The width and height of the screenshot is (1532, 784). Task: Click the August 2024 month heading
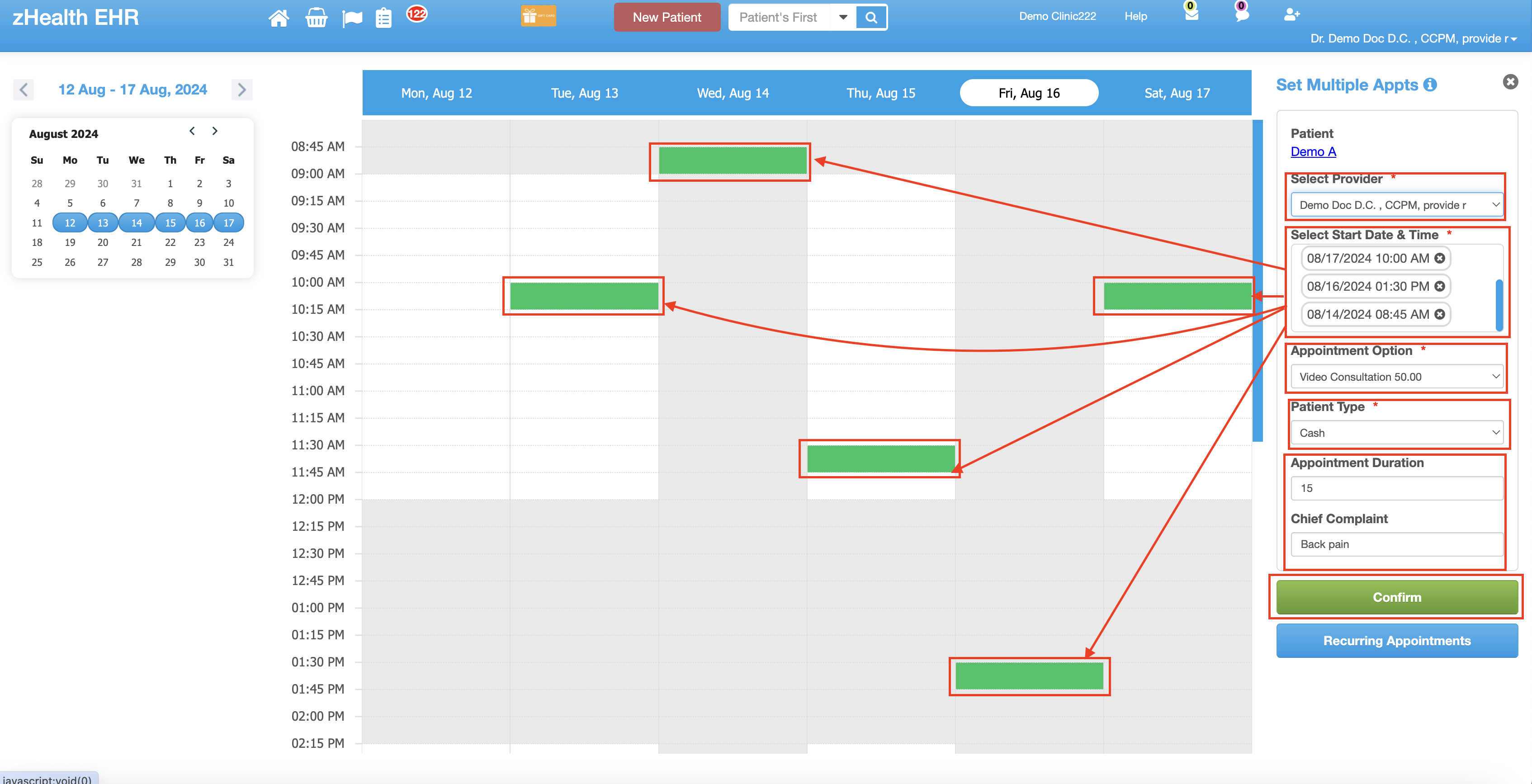pos(64,134)
